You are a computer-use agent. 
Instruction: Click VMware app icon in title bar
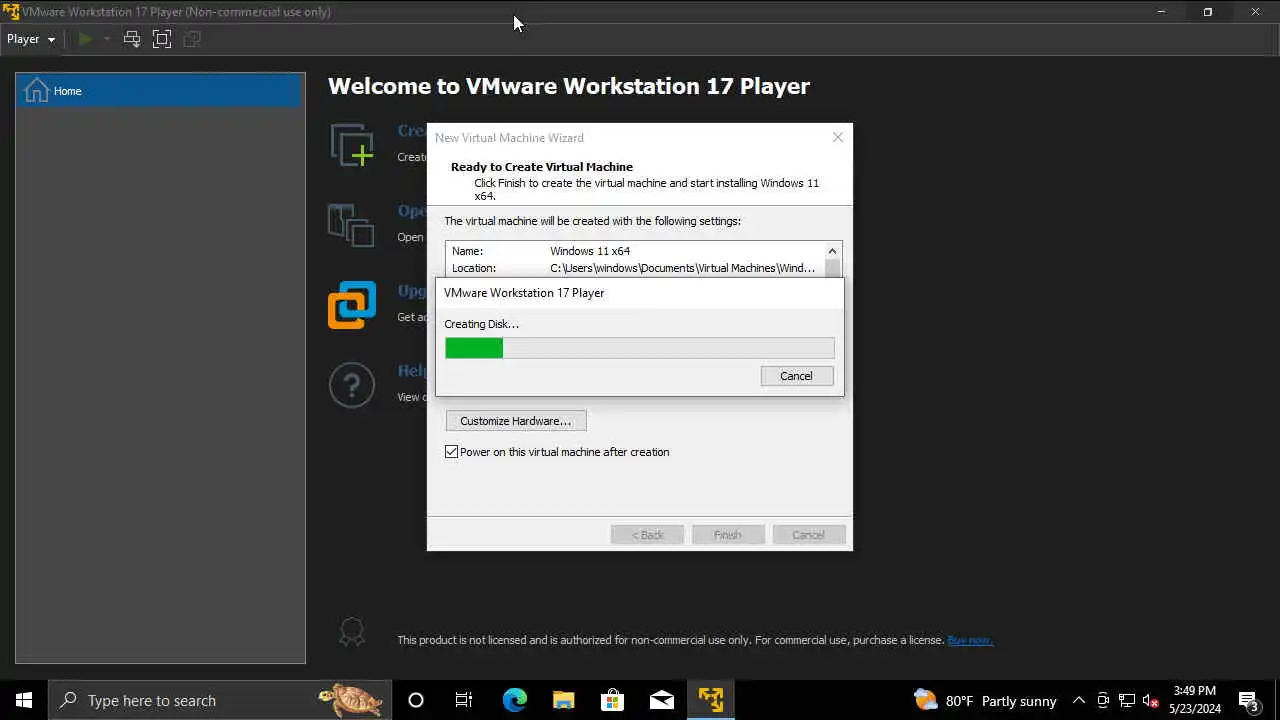point(11,12)
